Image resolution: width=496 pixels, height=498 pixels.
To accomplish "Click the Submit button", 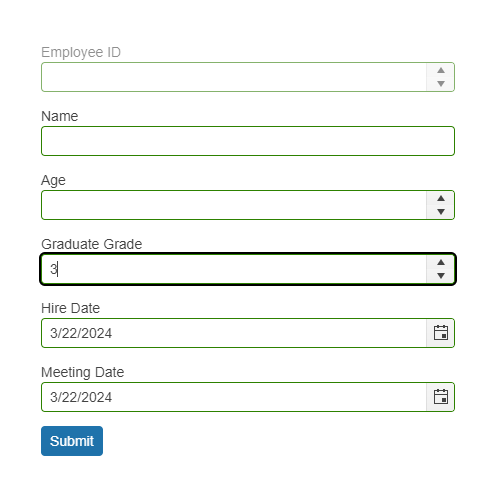I will pos(72,441).
